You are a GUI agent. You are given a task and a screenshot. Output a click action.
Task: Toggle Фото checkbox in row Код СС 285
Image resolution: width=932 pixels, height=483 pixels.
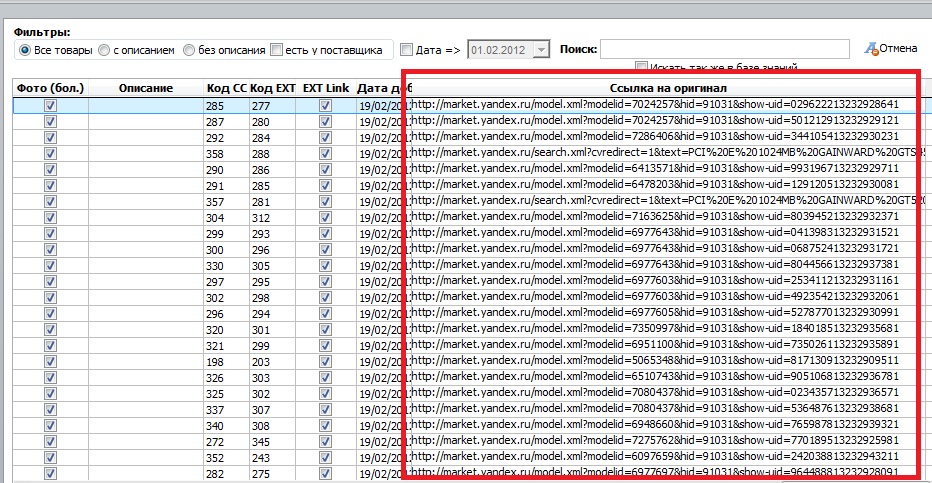[x=51, y=106]
